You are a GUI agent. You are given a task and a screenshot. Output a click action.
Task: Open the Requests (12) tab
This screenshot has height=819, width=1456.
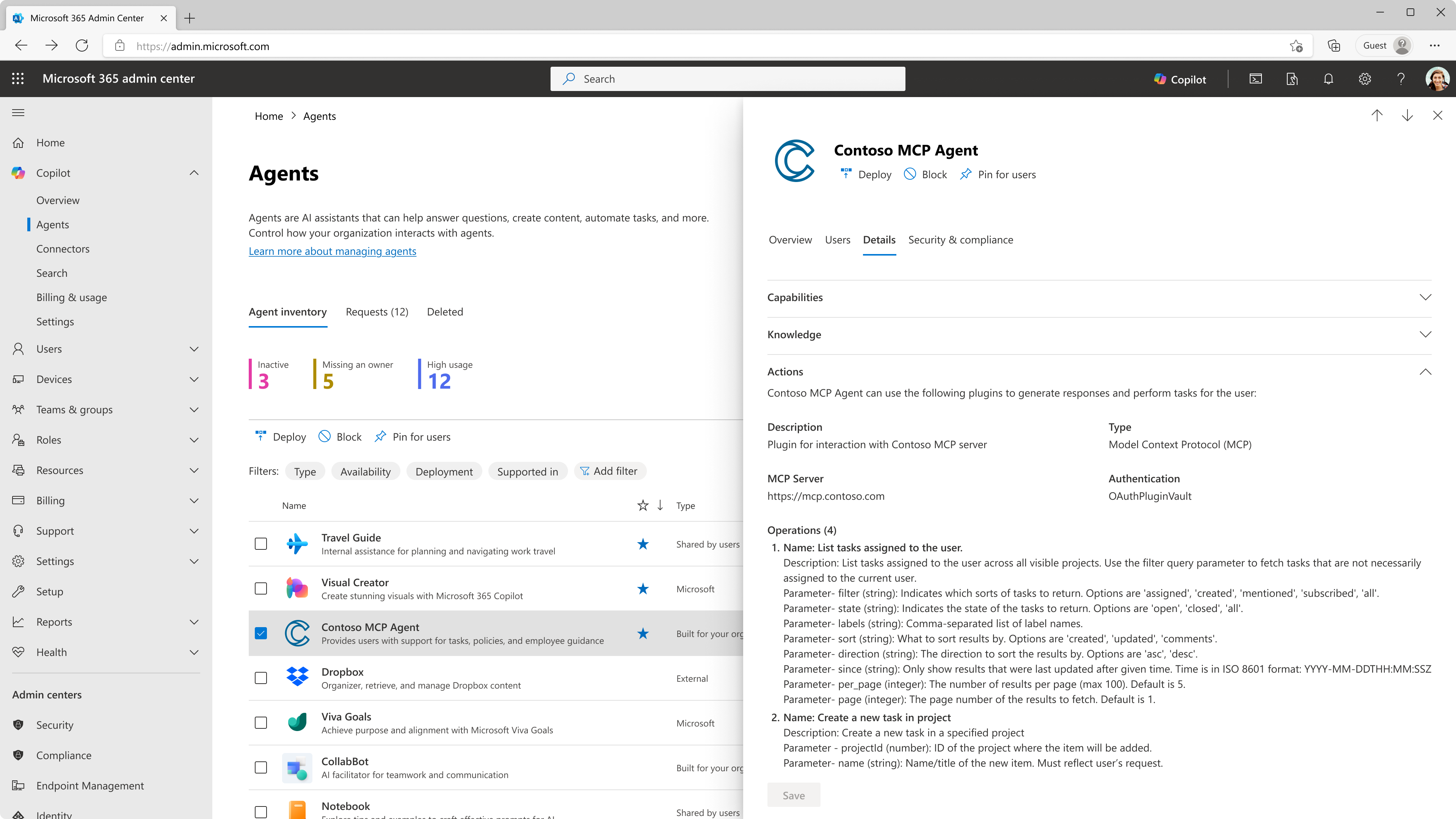[377, 311]
